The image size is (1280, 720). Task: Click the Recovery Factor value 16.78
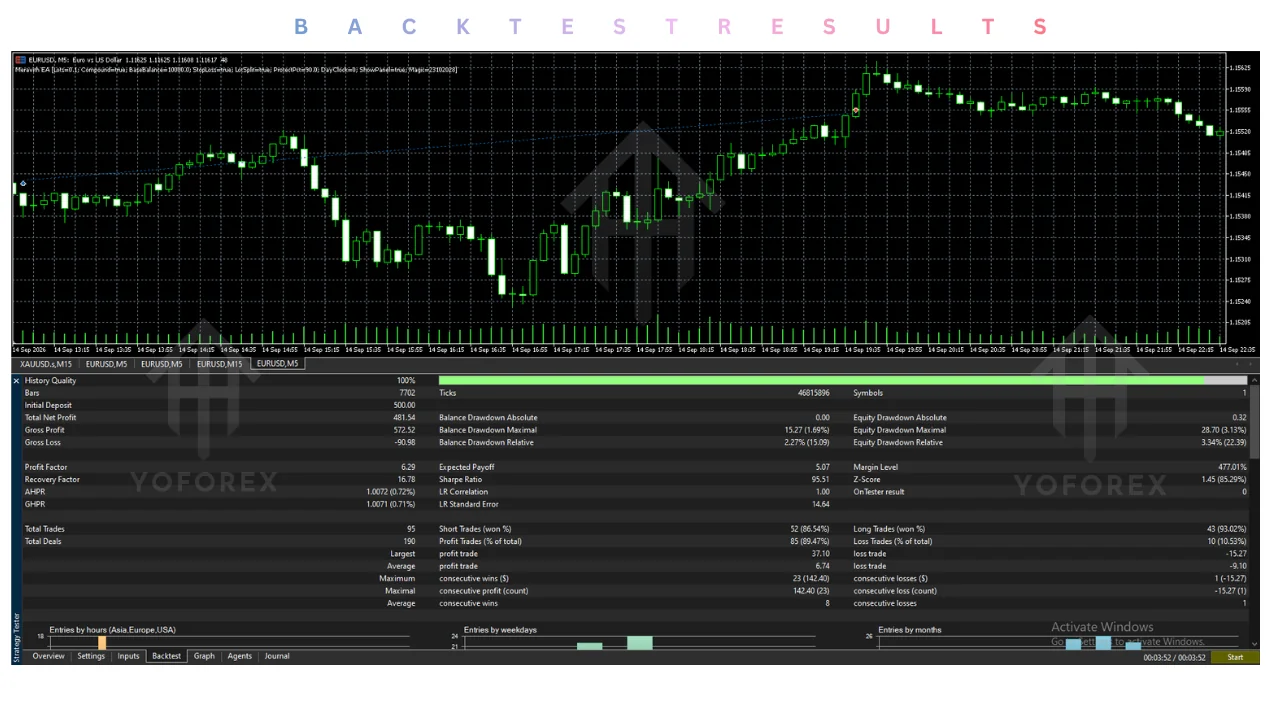point(406,479)
